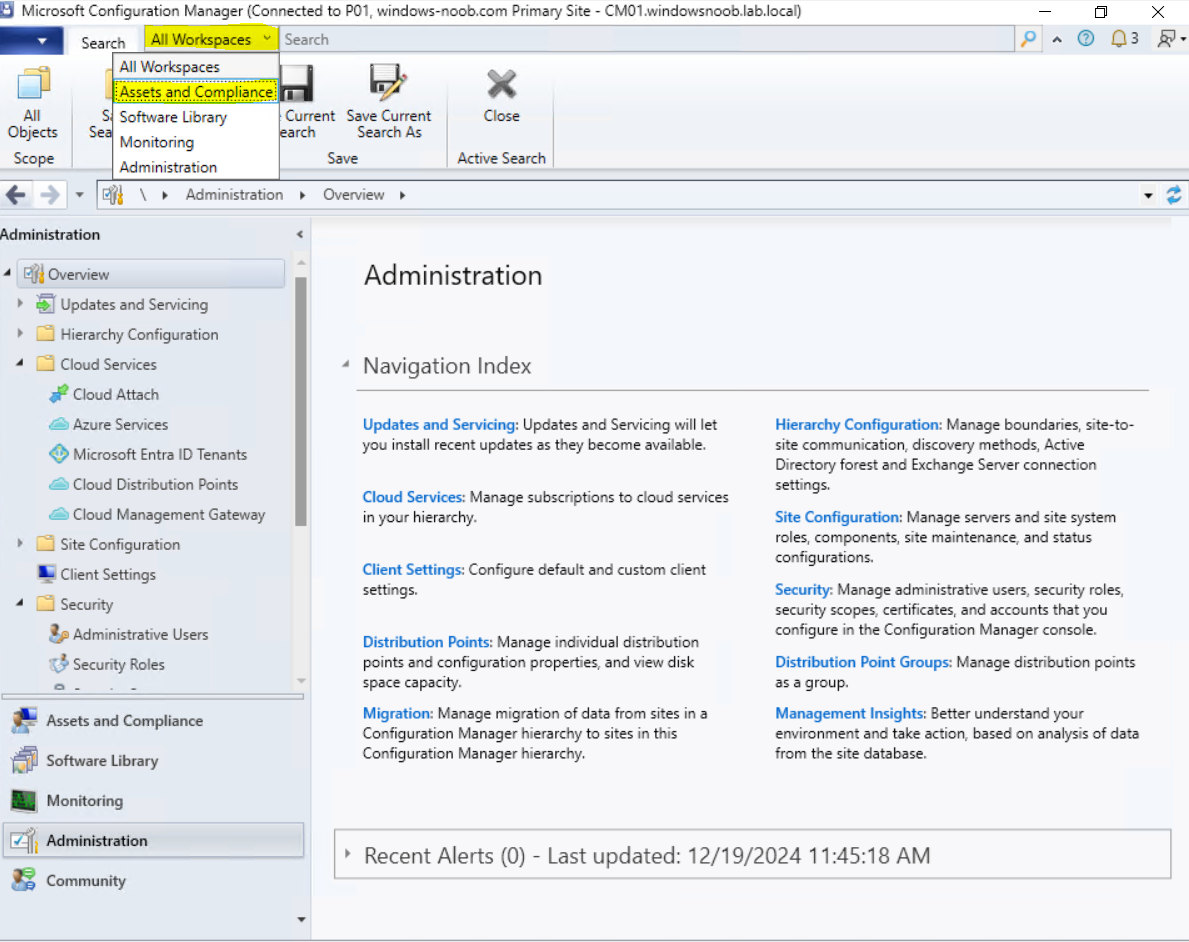Click into the Search input field

tap(647, 39)
